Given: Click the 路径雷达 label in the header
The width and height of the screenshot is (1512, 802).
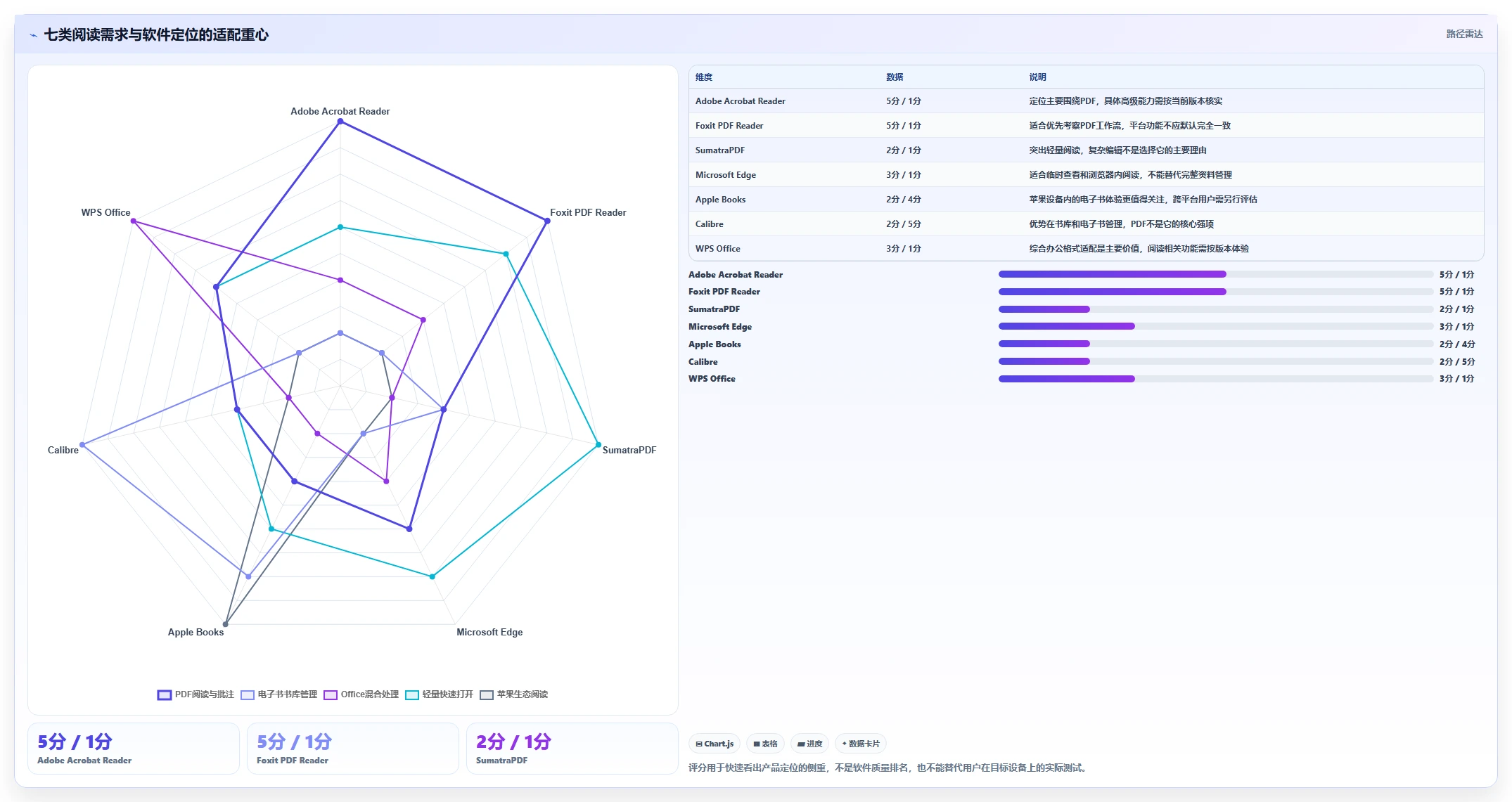Looking at the screenshot, I should (x=1464, y=34).
